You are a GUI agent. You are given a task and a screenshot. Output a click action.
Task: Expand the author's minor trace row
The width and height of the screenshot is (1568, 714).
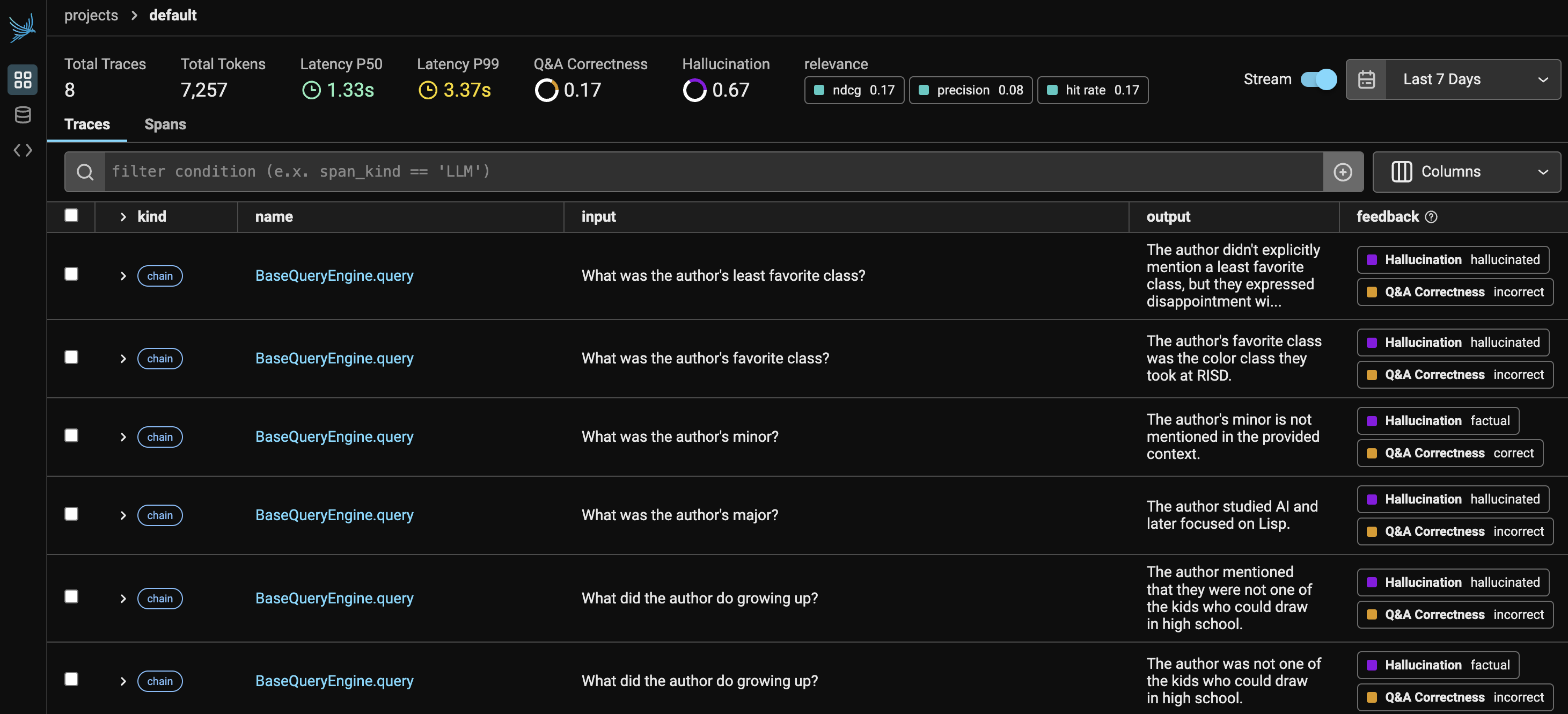pyautogui.click(x=123, y=437)
